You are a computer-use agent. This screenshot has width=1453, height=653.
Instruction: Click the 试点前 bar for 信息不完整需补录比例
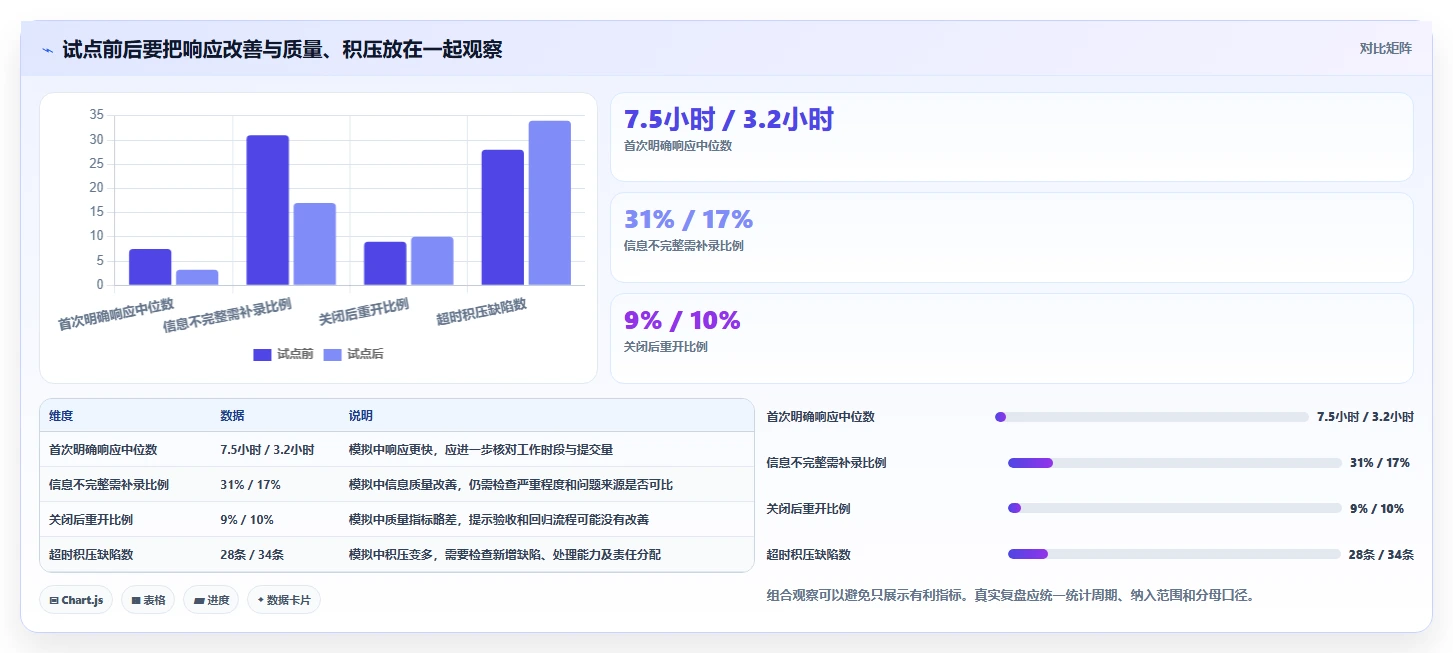click(267, 210)
